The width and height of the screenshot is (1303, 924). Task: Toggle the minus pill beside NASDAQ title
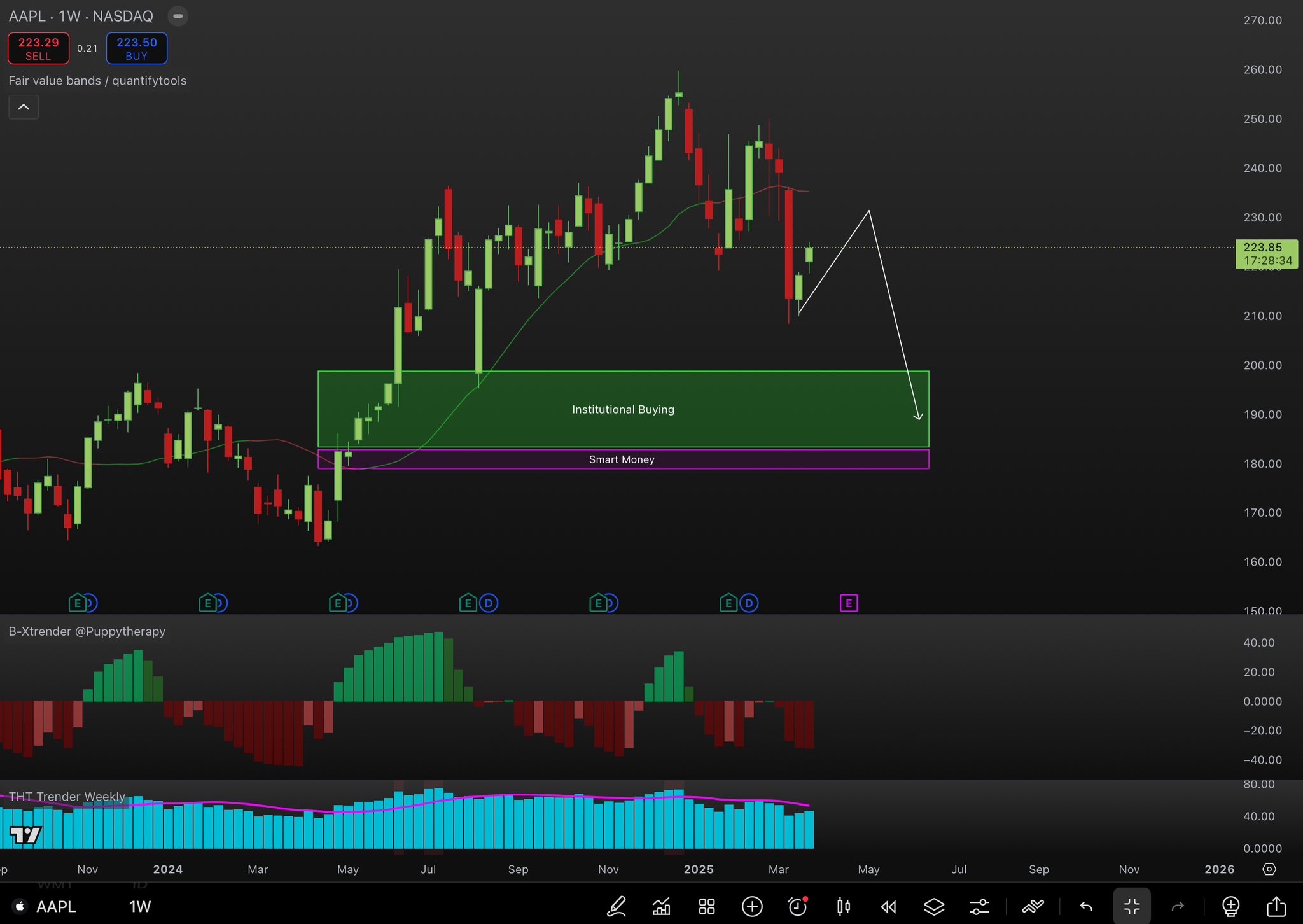(x=178, y=16)
